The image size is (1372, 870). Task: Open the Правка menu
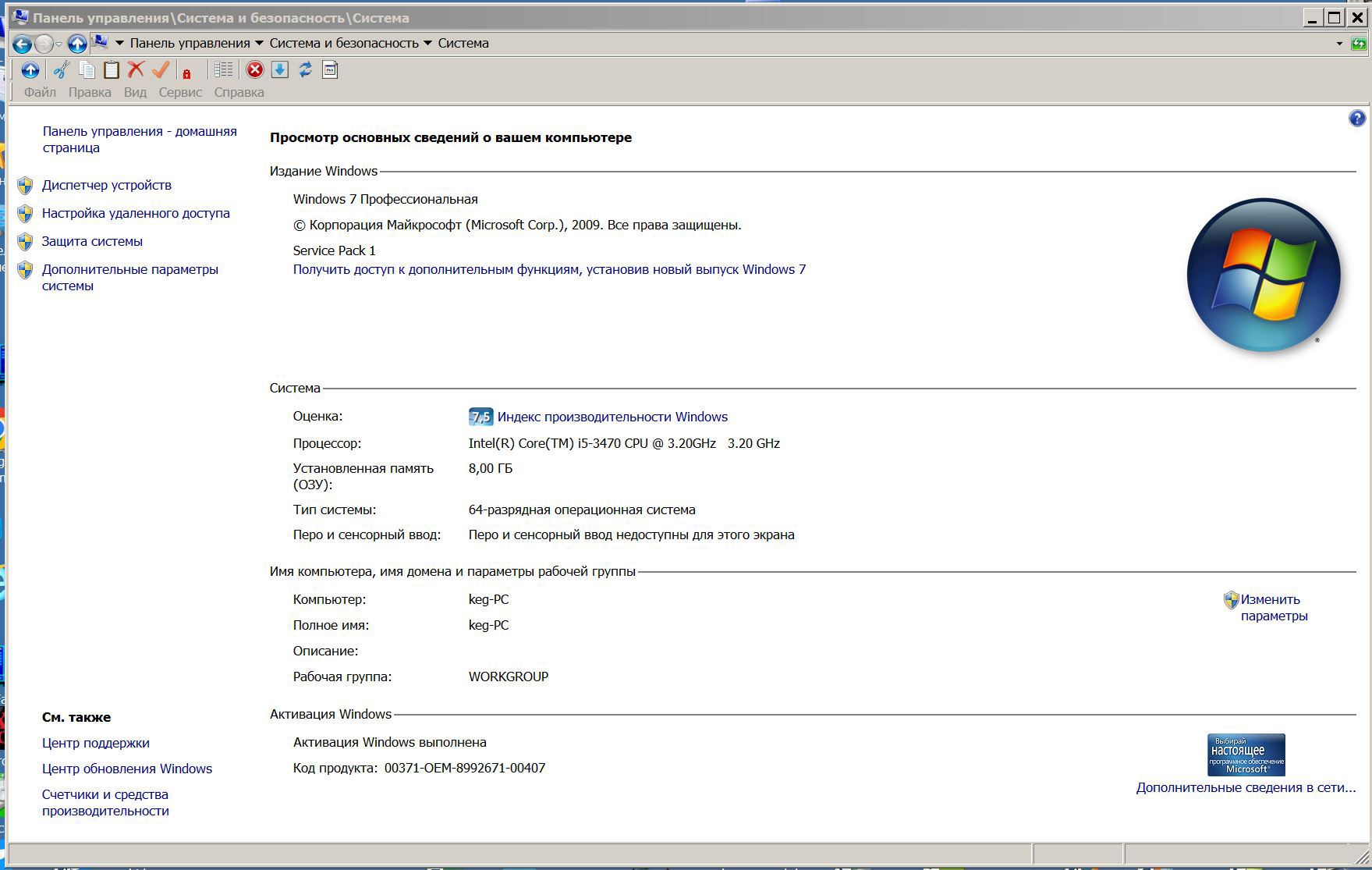[90, 92]
